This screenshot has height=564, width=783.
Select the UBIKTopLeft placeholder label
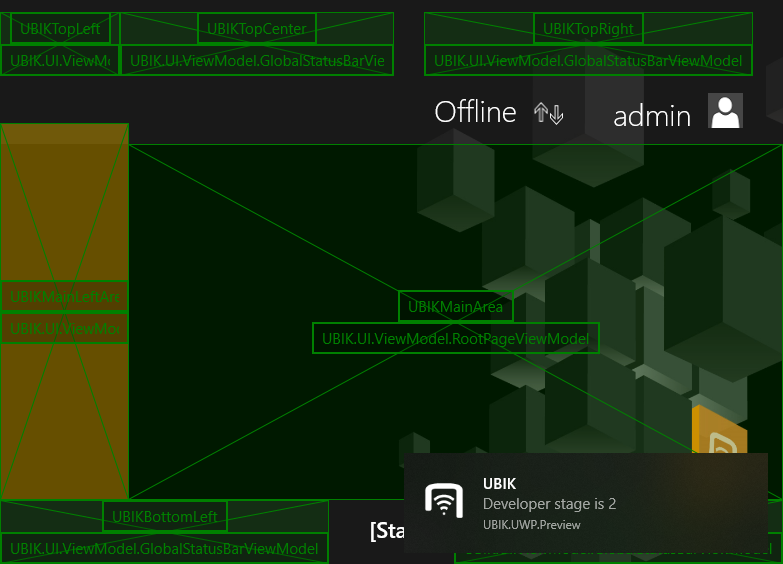pos(60,29)
